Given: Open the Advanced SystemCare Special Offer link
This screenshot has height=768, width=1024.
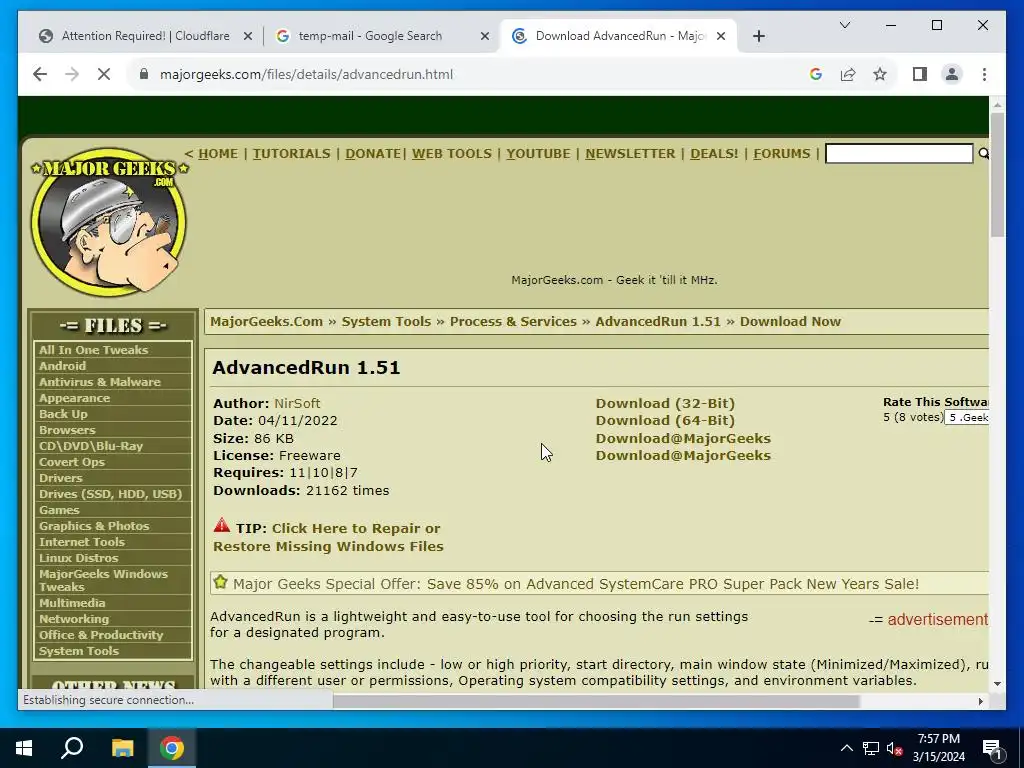Looking at the screenshot, I should 575,584.
